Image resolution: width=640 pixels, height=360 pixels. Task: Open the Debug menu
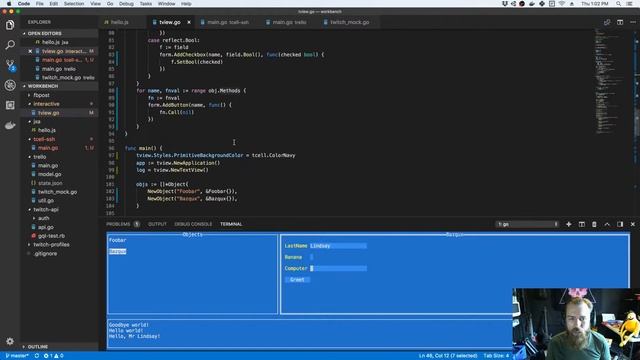point(126,4)
